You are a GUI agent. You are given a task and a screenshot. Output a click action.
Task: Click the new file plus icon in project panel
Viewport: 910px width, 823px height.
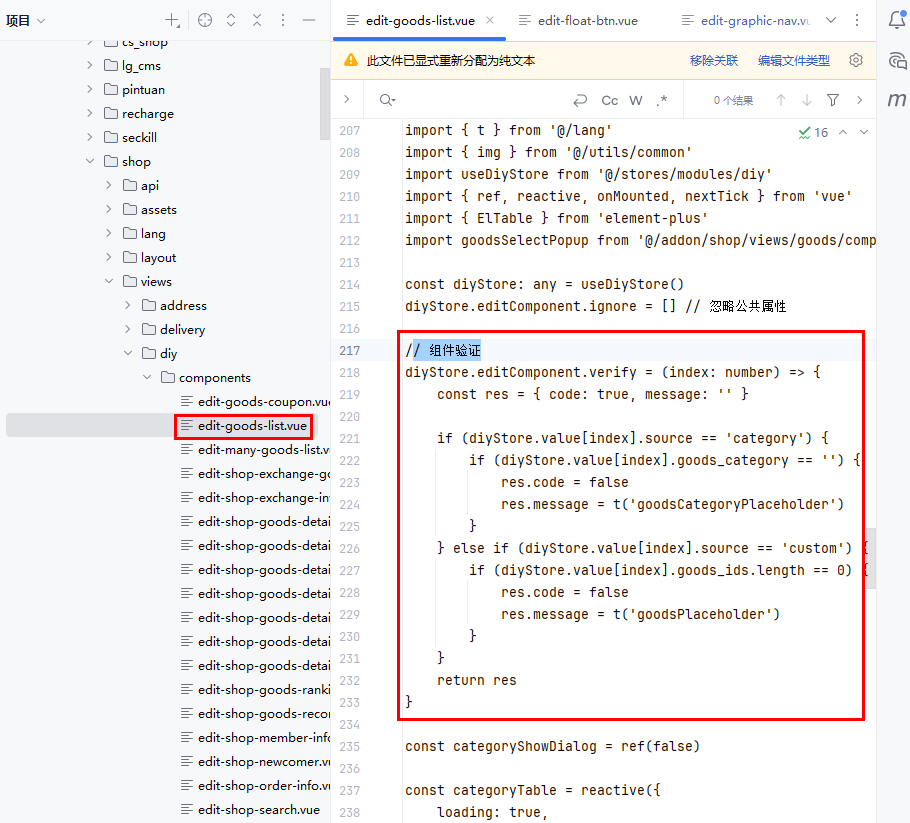pyautogui.click(x=172, y=20)
